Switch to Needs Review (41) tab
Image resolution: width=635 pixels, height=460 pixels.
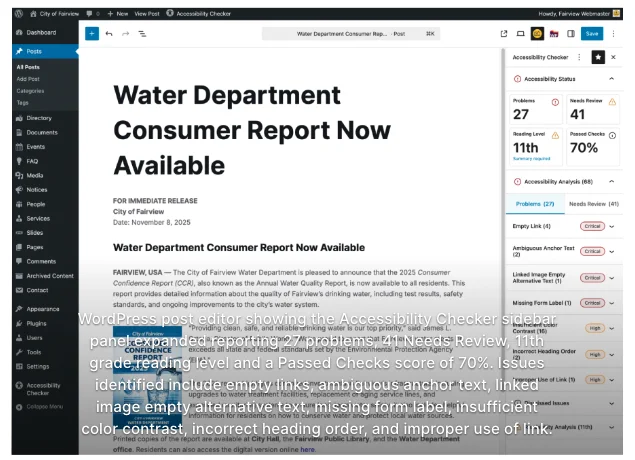[x=594, y=204]
